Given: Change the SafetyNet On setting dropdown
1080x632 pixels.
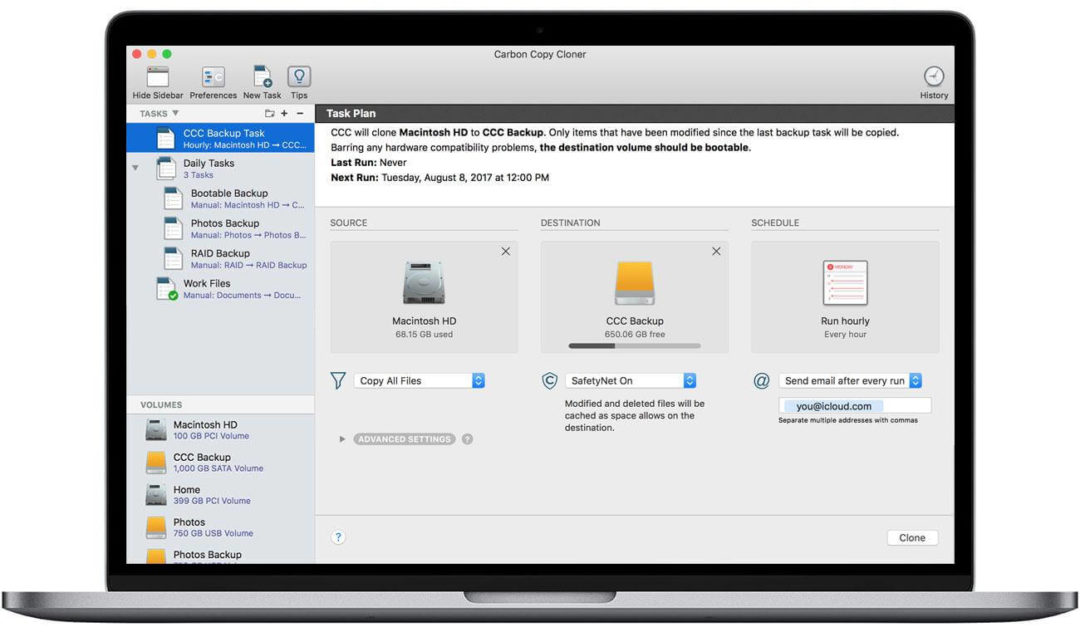Looking at the screenshot, I should (x=631, y=381).
